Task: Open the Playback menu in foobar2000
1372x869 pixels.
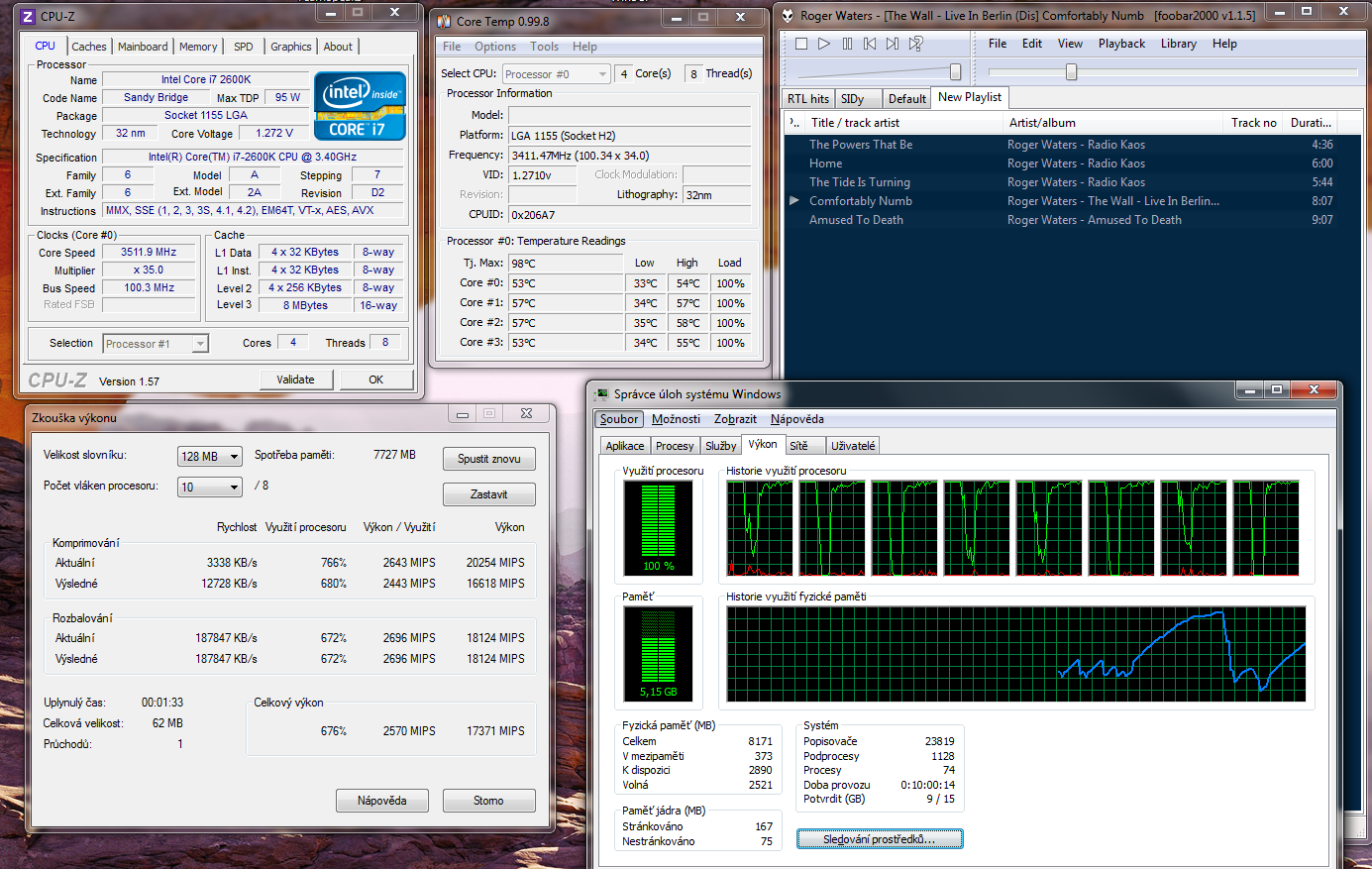Action: coord(1121,44)
